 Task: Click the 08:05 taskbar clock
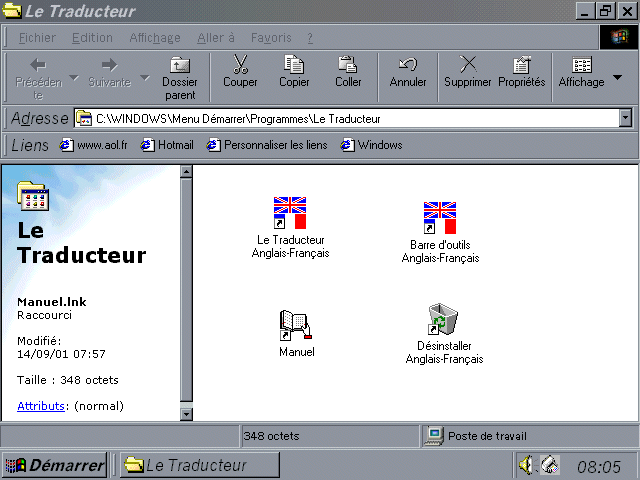[x=598, y=467]
